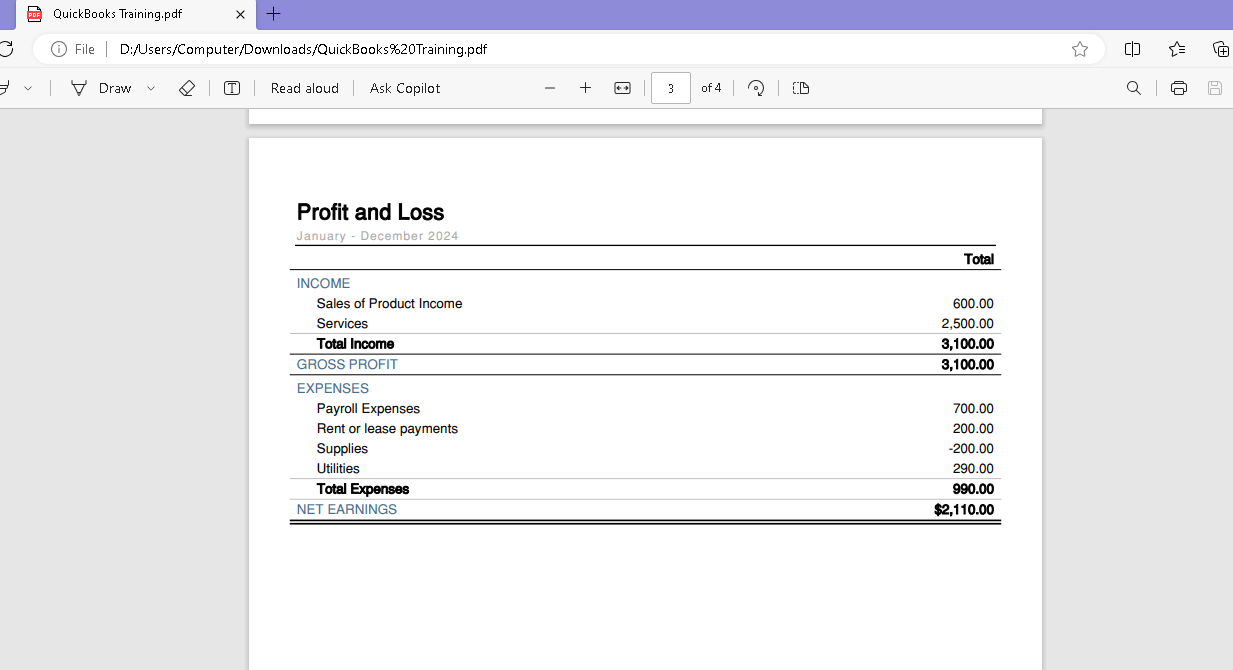Open a new browser tab
This screenshot has height=670, width=1233.
(274, 14)
